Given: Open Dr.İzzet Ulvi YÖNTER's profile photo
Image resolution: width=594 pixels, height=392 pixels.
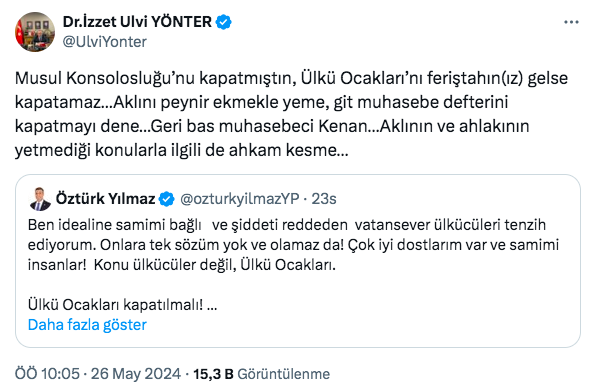Looking at the screenshot, I should click(35, 32).
